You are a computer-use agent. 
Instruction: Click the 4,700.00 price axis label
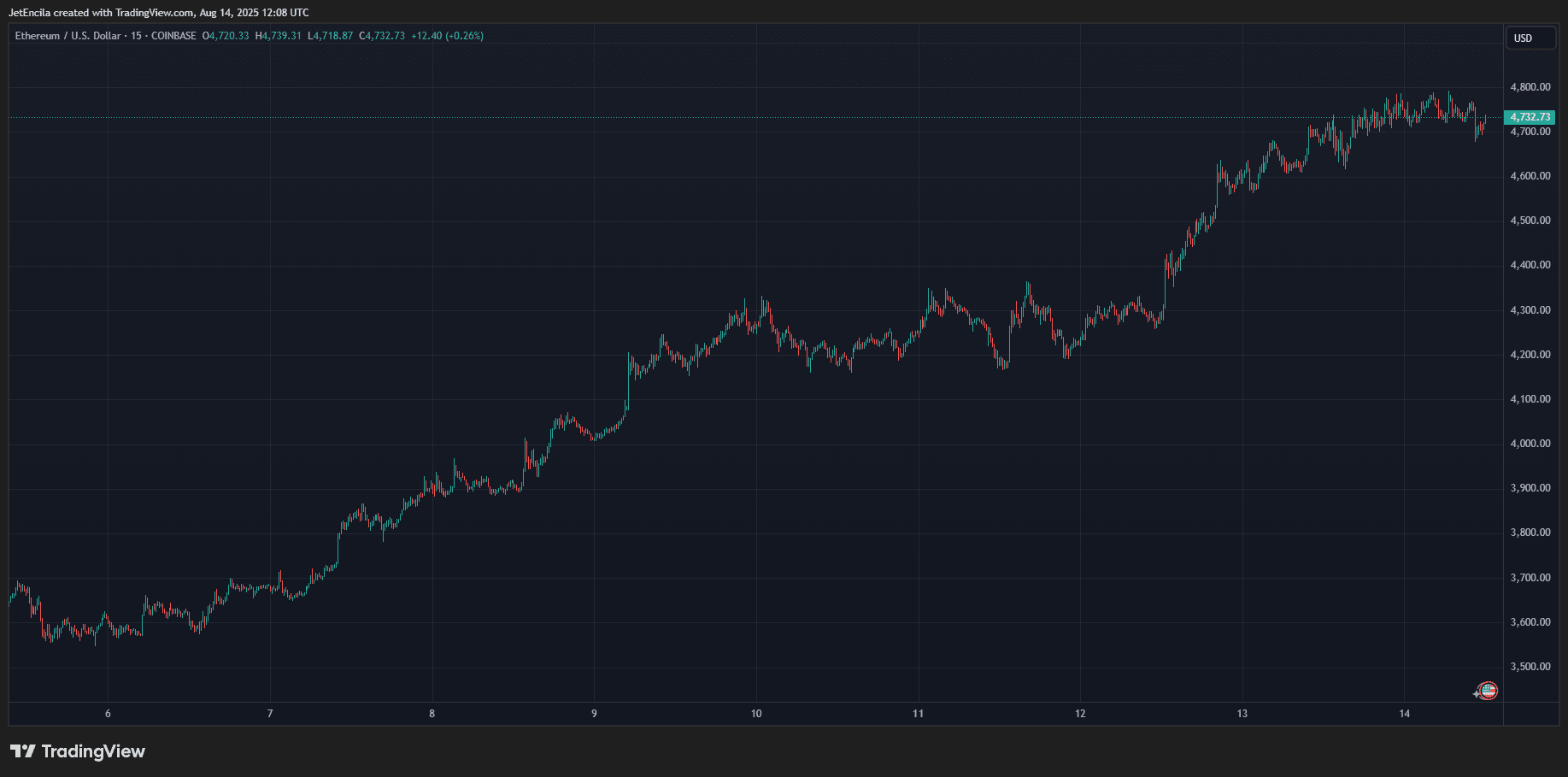point(1530,132)
